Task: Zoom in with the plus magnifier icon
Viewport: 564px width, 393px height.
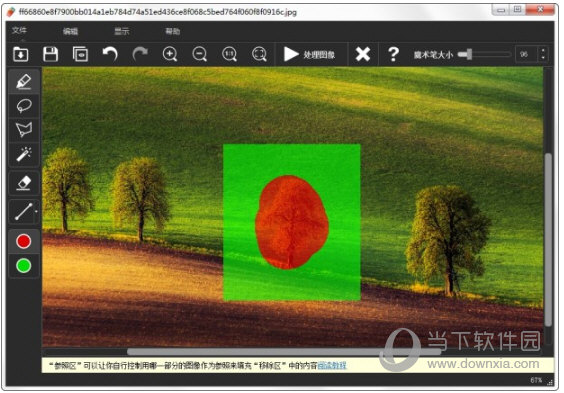Action: [x=170, y=55]
